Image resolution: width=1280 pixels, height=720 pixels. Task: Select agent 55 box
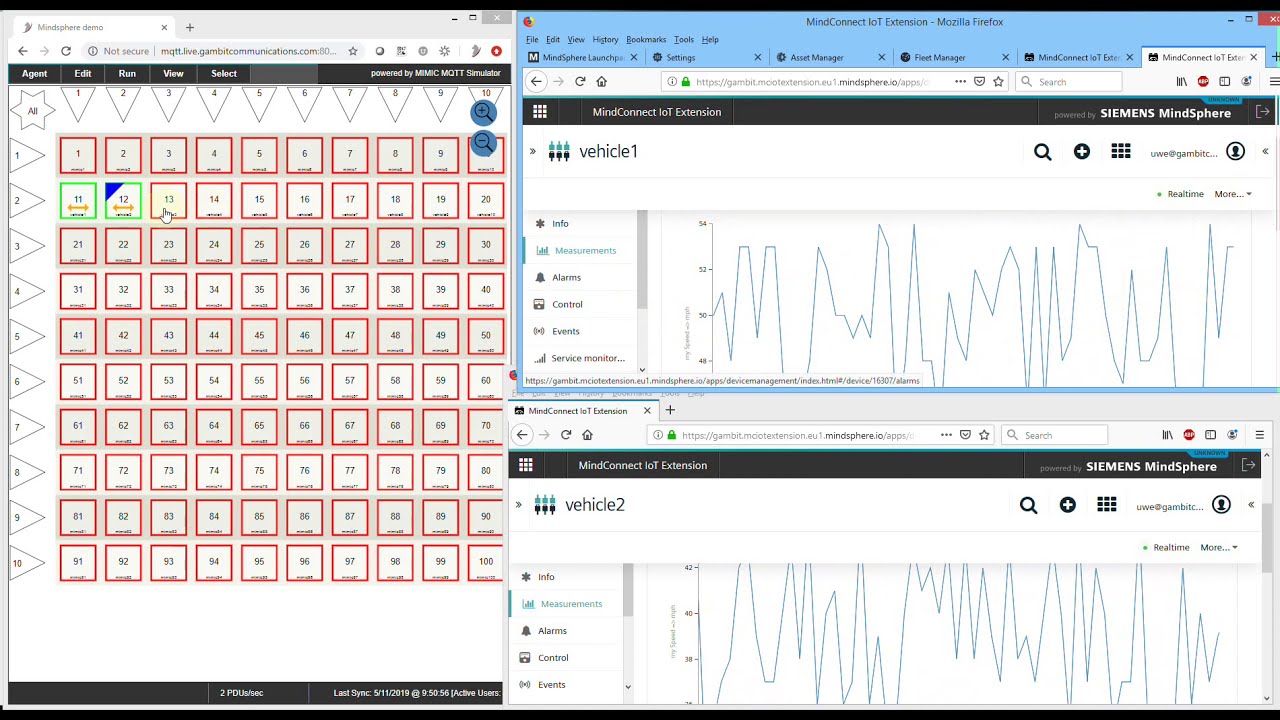pos(259,381)
